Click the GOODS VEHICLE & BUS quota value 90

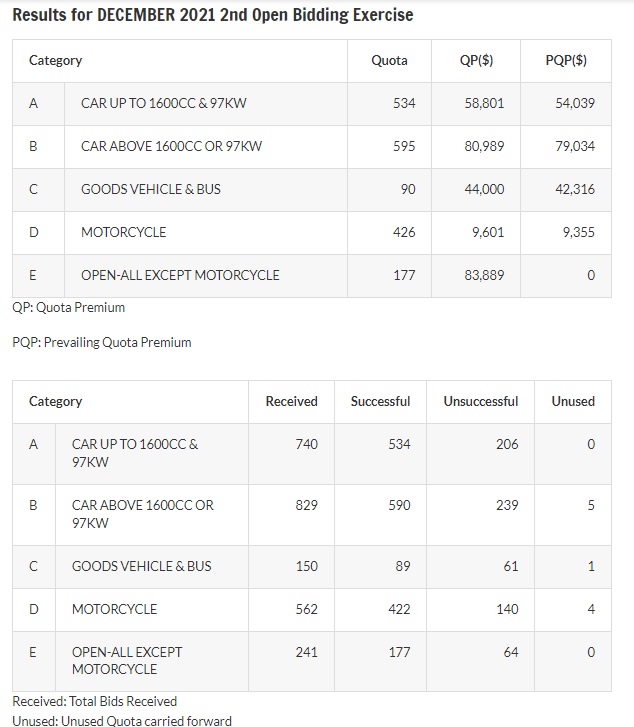[408, 189]
